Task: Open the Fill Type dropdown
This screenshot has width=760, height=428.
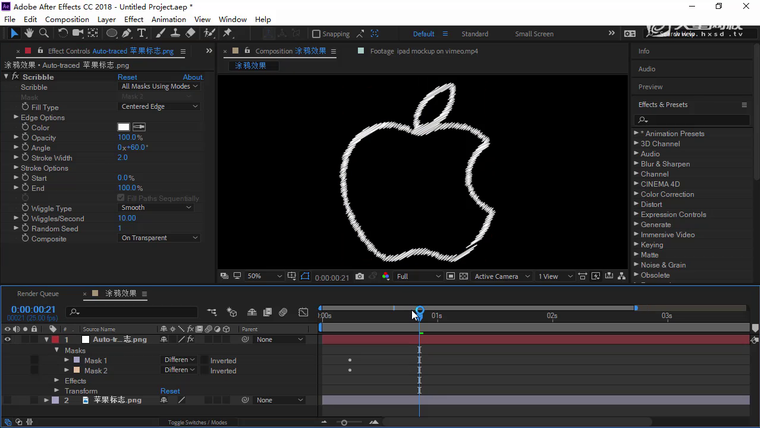Action: 159,107
